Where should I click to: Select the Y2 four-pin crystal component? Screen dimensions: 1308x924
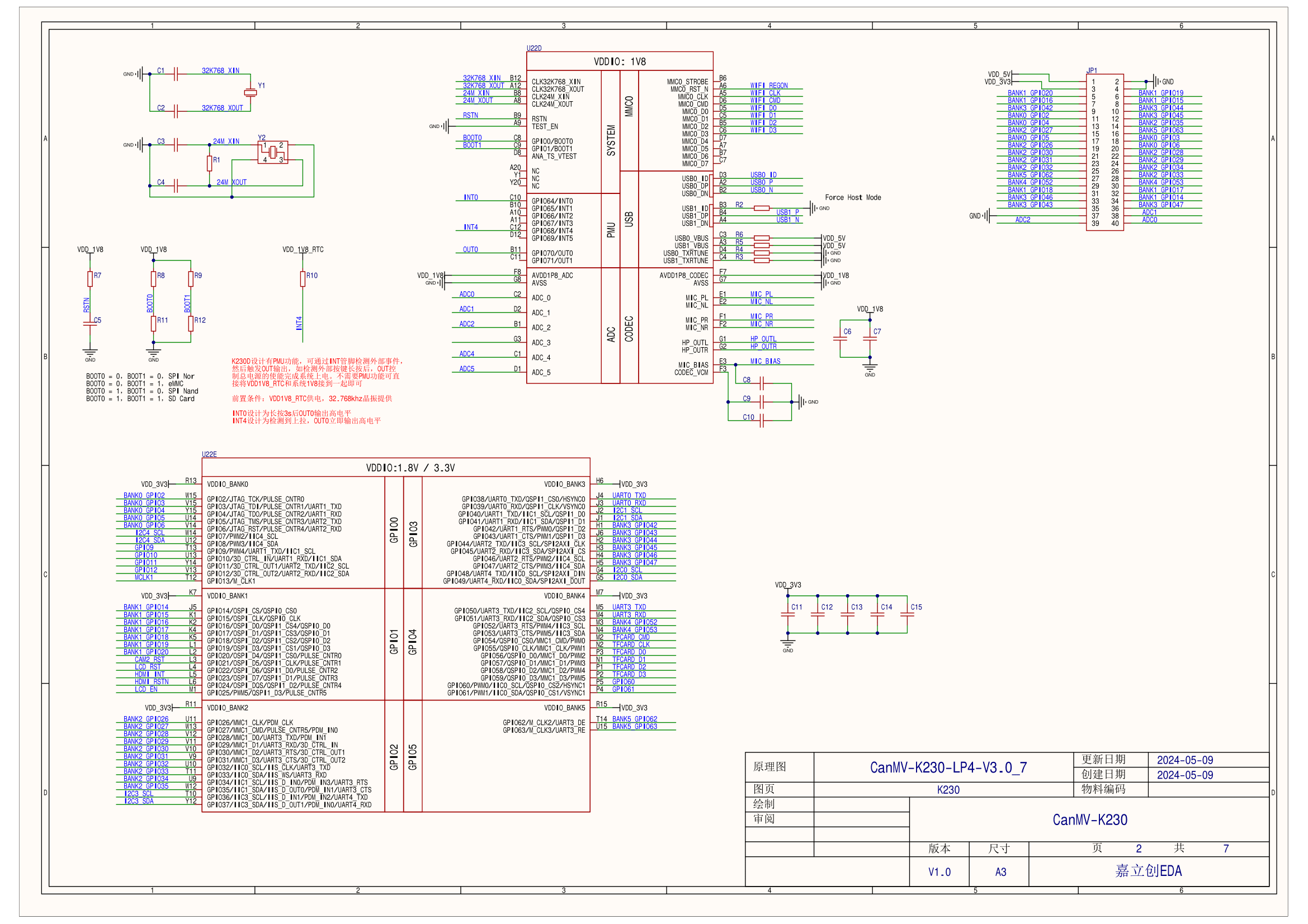[x=273, y=153]
